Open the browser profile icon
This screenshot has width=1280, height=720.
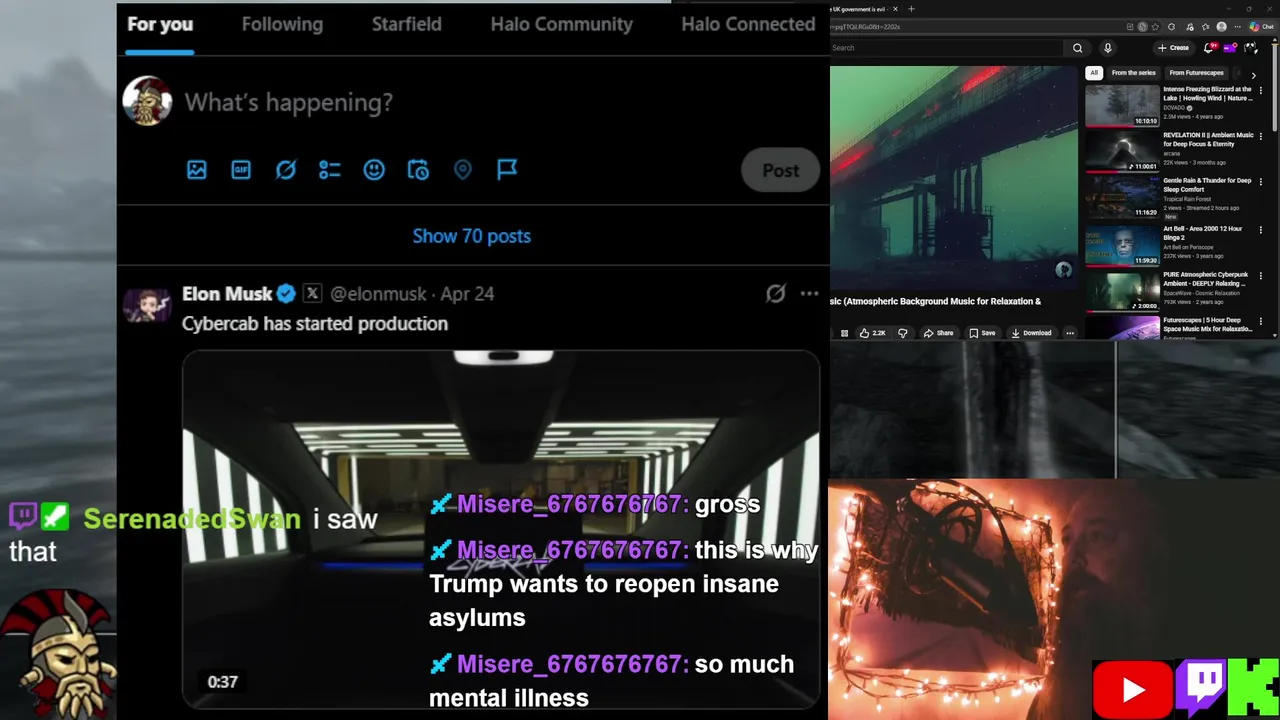1221,27
